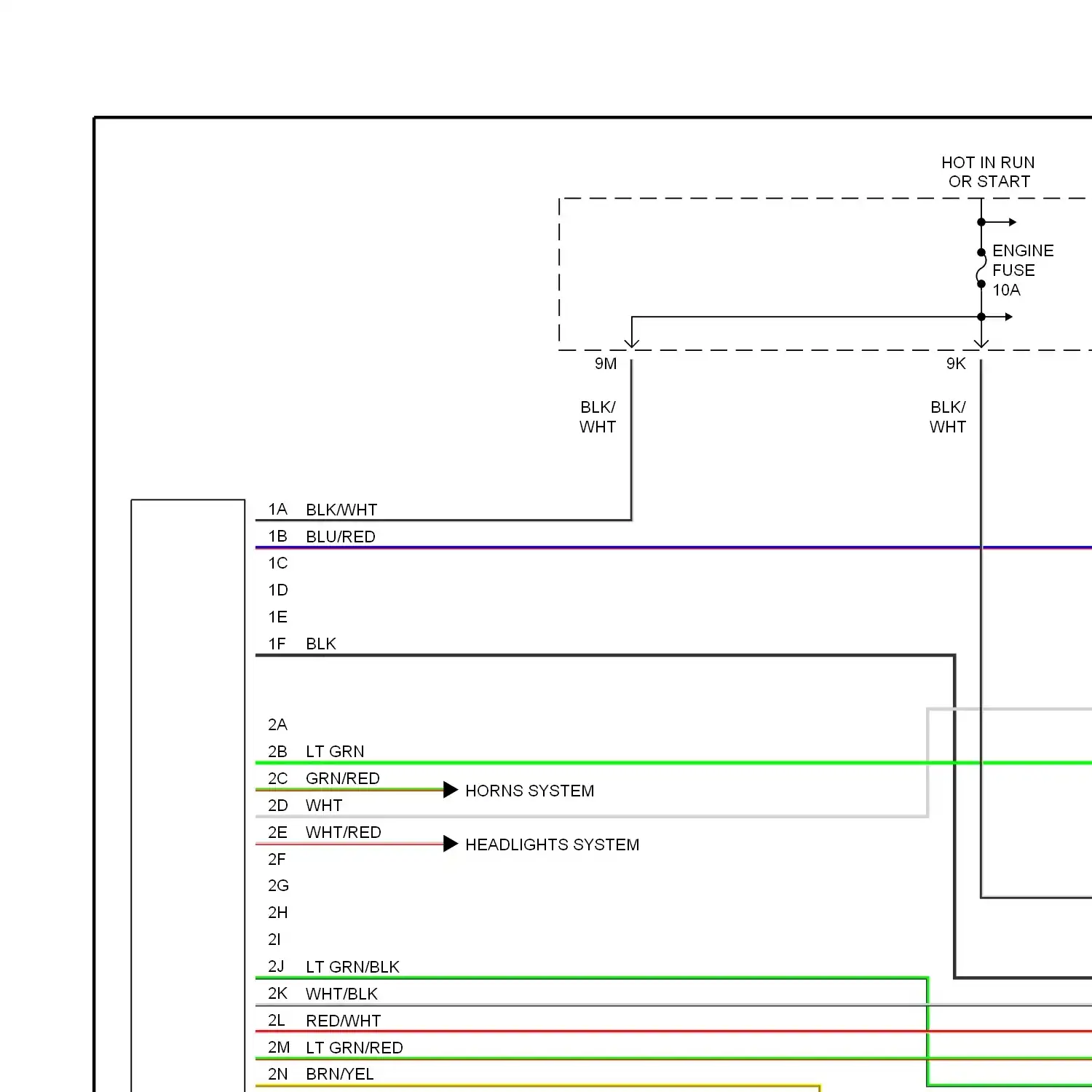Click the HORNS SYSTEM reference
1092x1092 pixels.
click(530, 791)
